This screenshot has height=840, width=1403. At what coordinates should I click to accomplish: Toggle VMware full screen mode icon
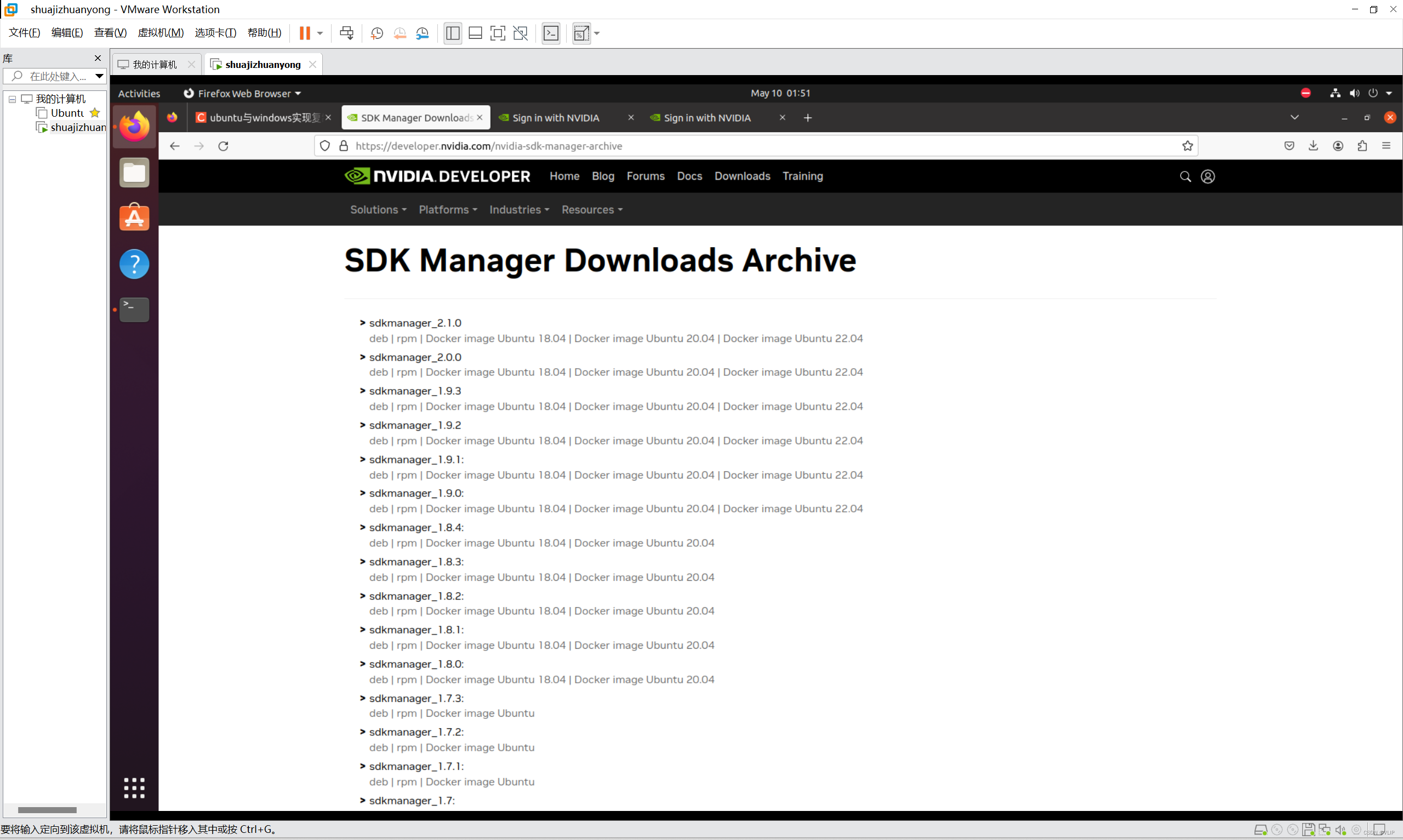(498, 33)
